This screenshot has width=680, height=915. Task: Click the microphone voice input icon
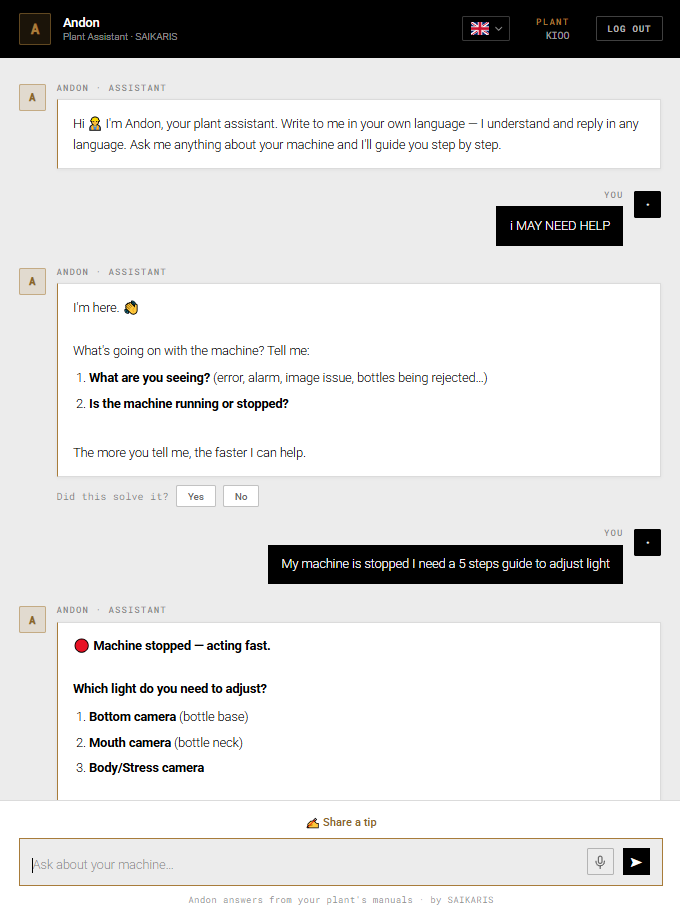(600, 862)
